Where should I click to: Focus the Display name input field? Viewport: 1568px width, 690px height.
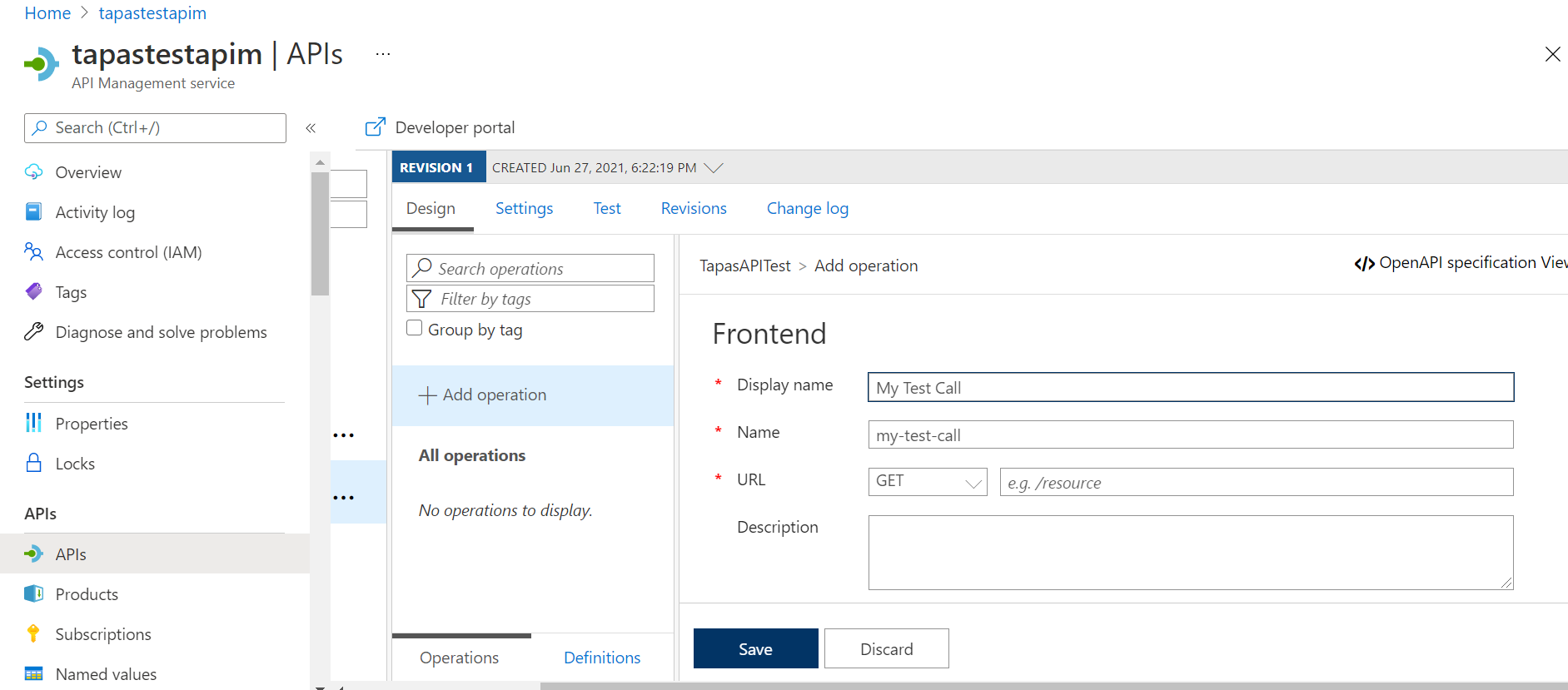tap(1191, 387)
